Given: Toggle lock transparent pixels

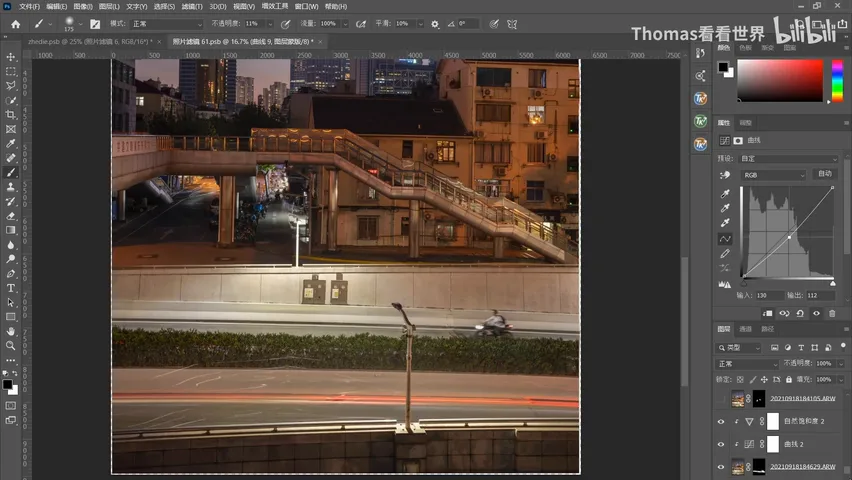Looking at the screenshot, I should 740,379.
